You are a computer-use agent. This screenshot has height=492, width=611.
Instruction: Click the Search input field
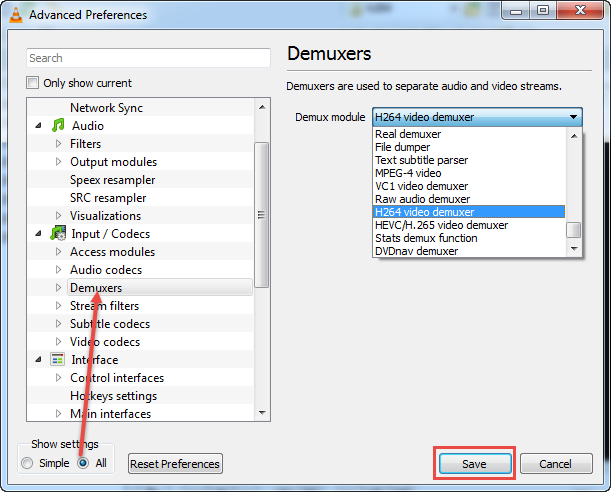pos(148,58)
